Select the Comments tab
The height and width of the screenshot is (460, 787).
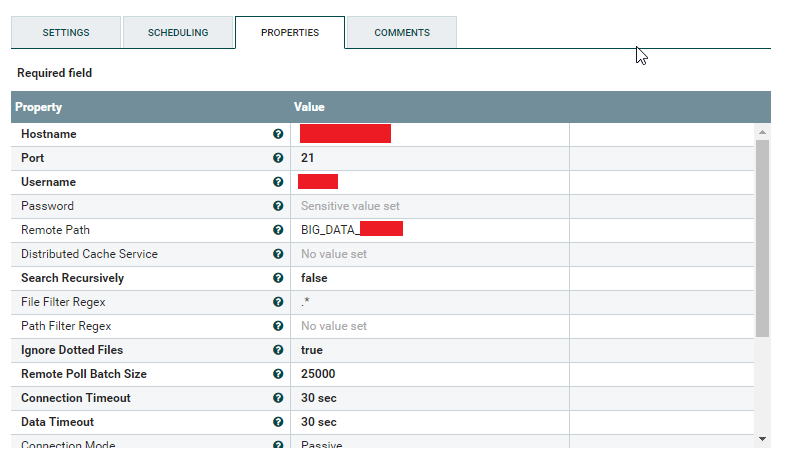pos(402,33)
